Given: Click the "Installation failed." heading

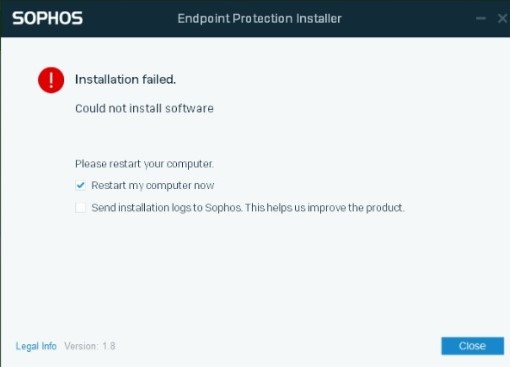Looking at the screenshot, I should pyautogui.click(x=125, y=79).
